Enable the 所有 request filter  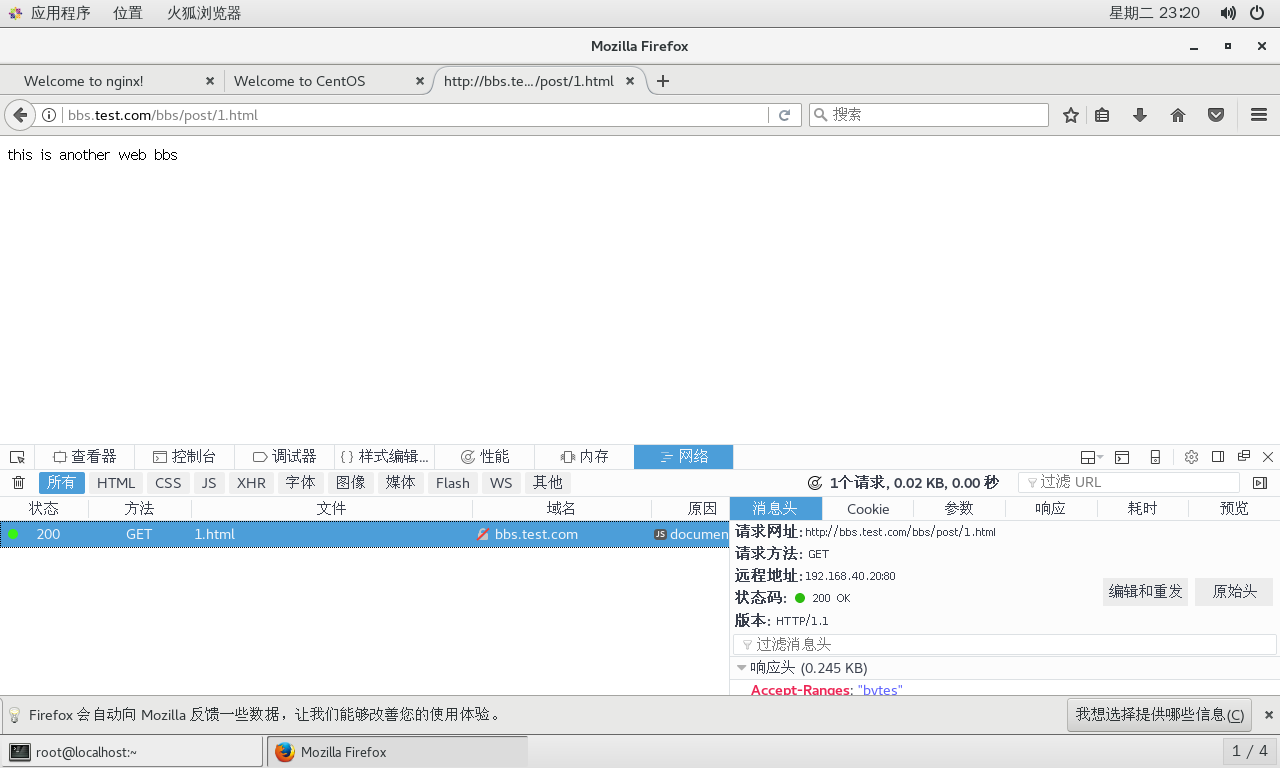tap(62, 483)
